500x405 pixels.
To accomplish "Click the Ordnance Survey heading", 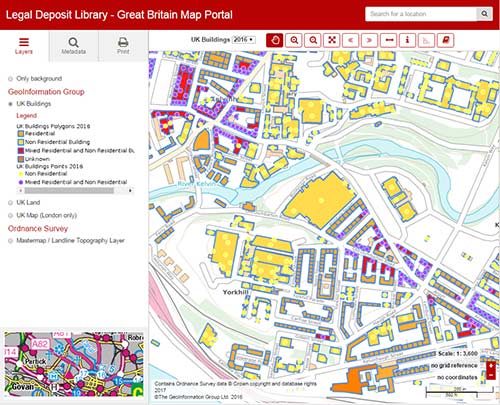I will (38, 229).
